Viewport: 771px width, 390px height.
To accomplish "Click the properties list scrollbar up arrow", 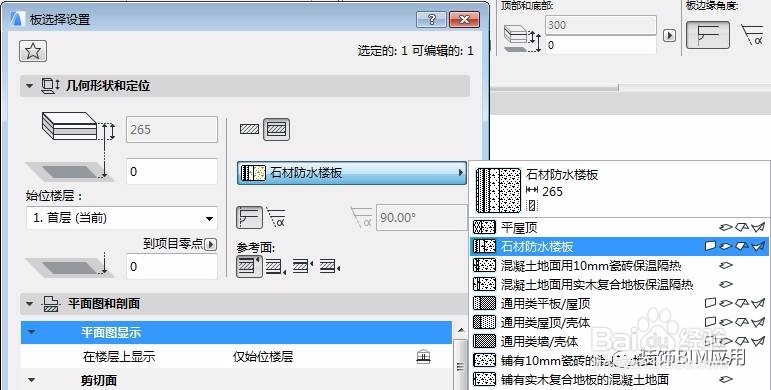I will [x=461, y=330].
